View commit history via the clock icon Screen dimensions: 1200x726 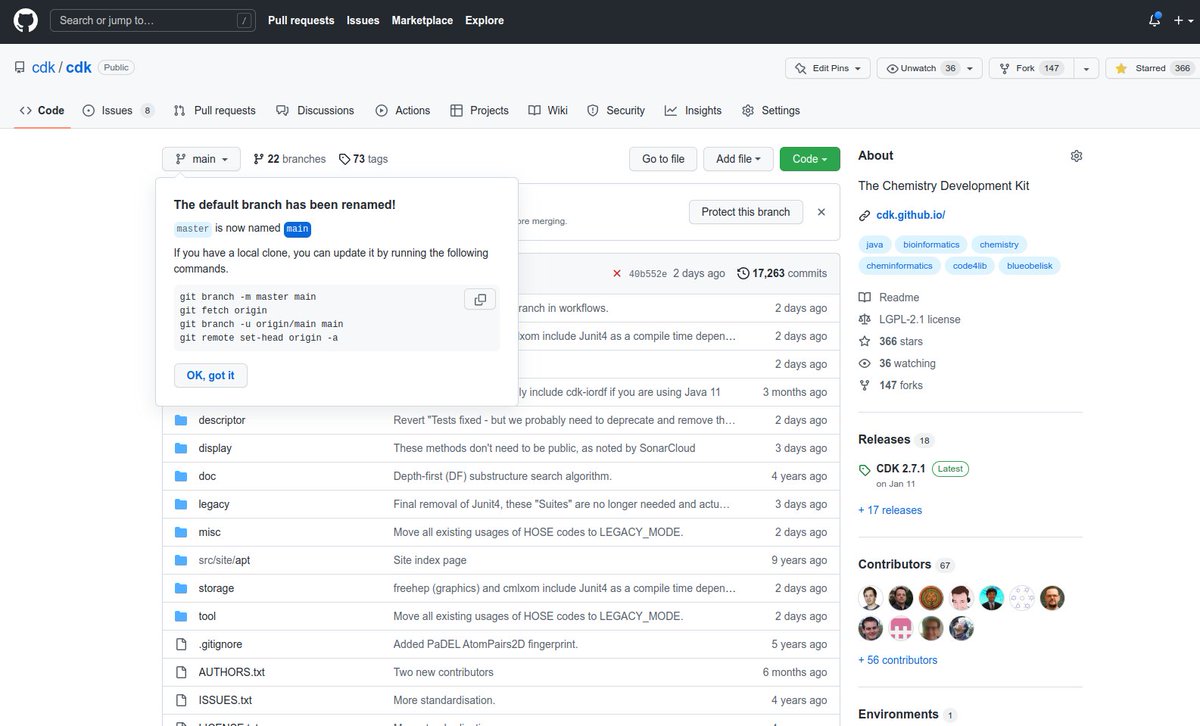point(742,273)
